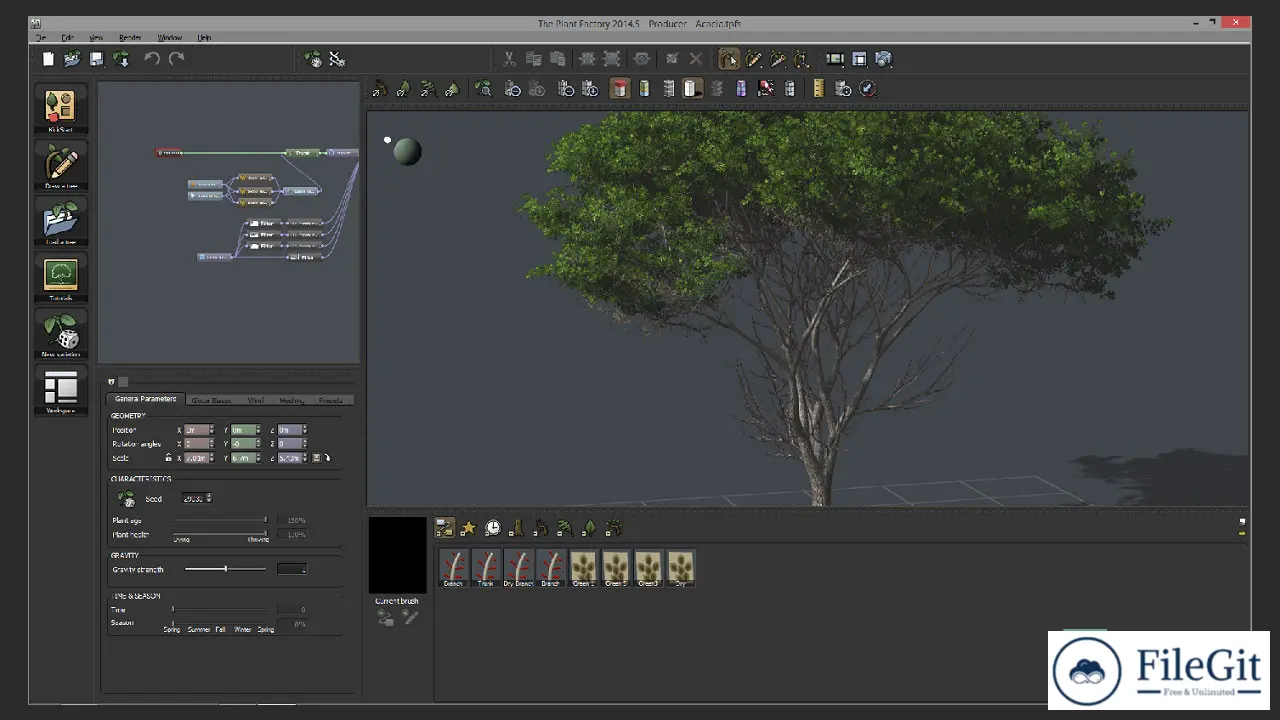Open the View menu

(x=96, y=37)
